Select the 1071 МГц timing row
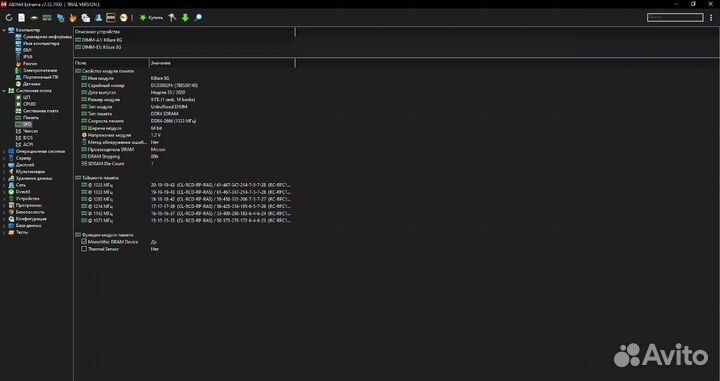The width and height of the screenshot is (720, 381). click(x=184, y=221)
